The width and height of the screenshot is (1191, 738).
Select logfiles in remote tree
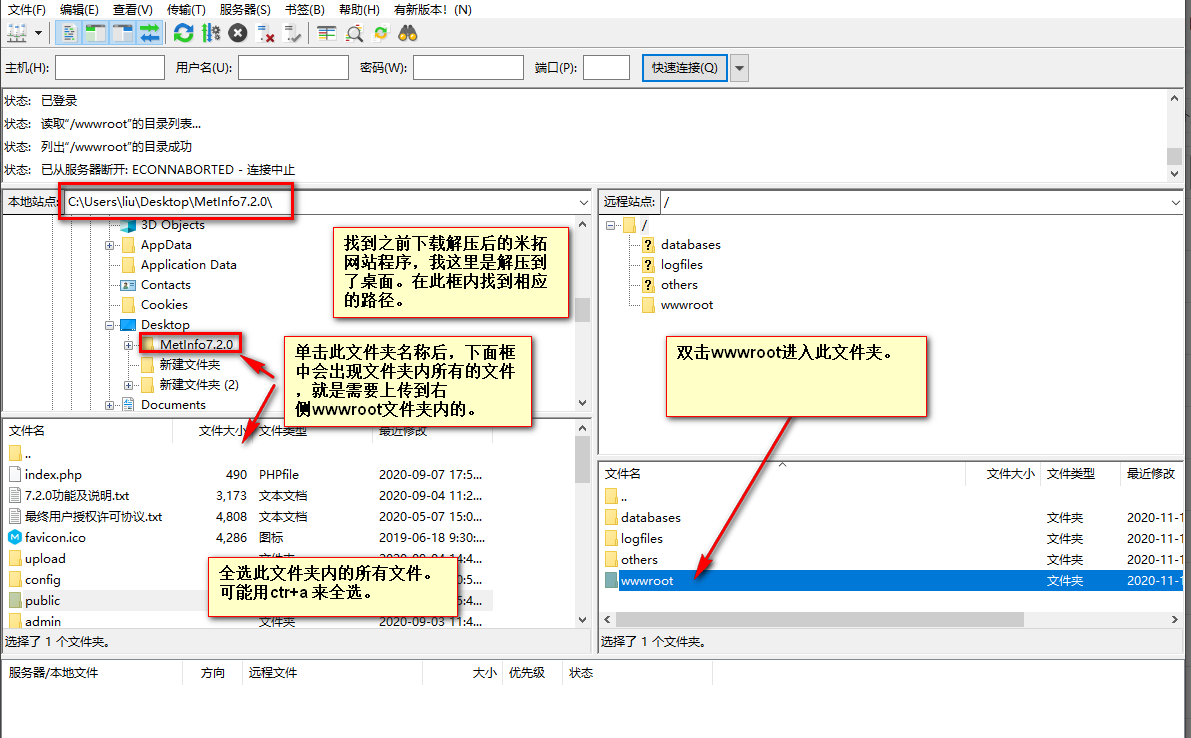pos(681,265)
